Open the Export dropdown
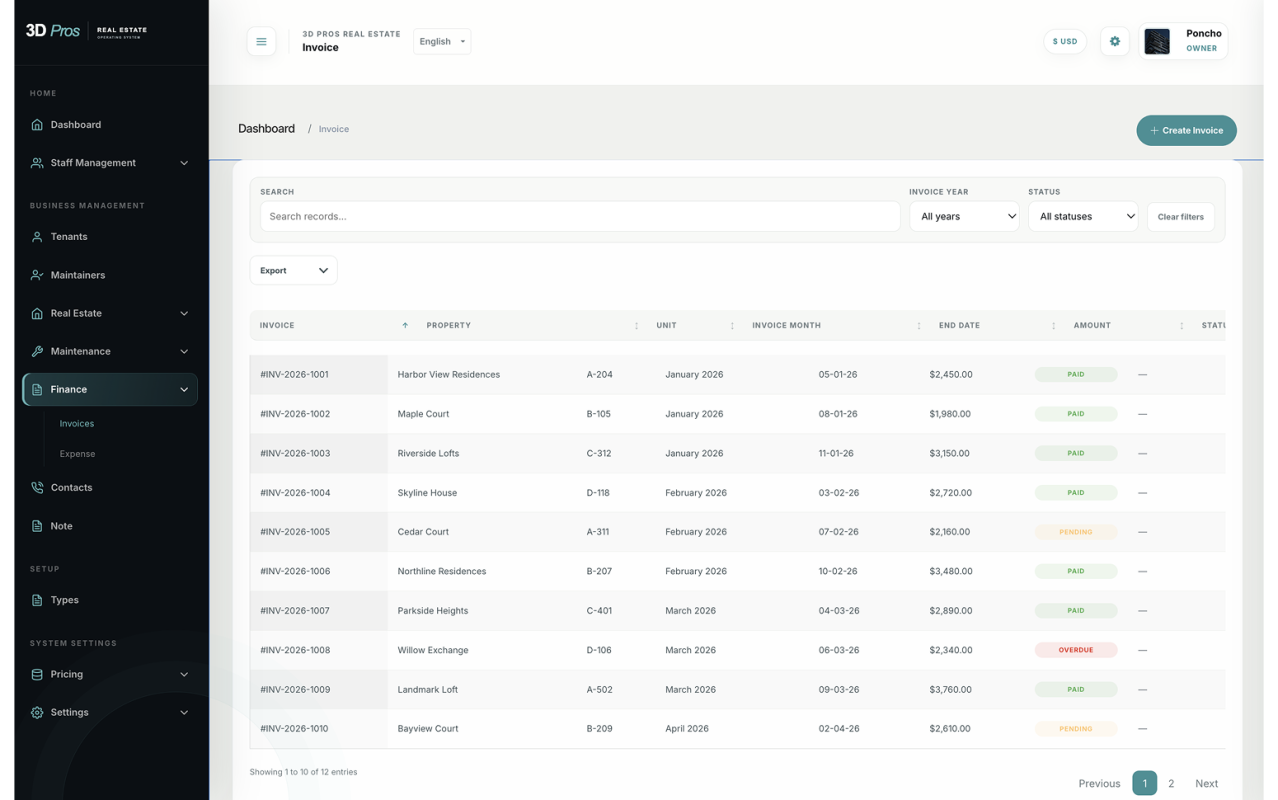1278x800 pixels. [293, 270]
